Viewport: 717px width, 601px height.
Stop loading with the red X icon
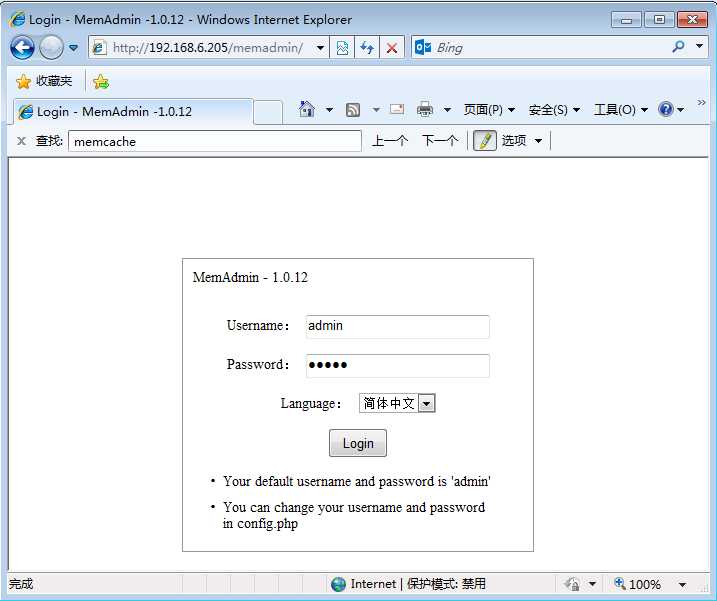tap(392, 48)
